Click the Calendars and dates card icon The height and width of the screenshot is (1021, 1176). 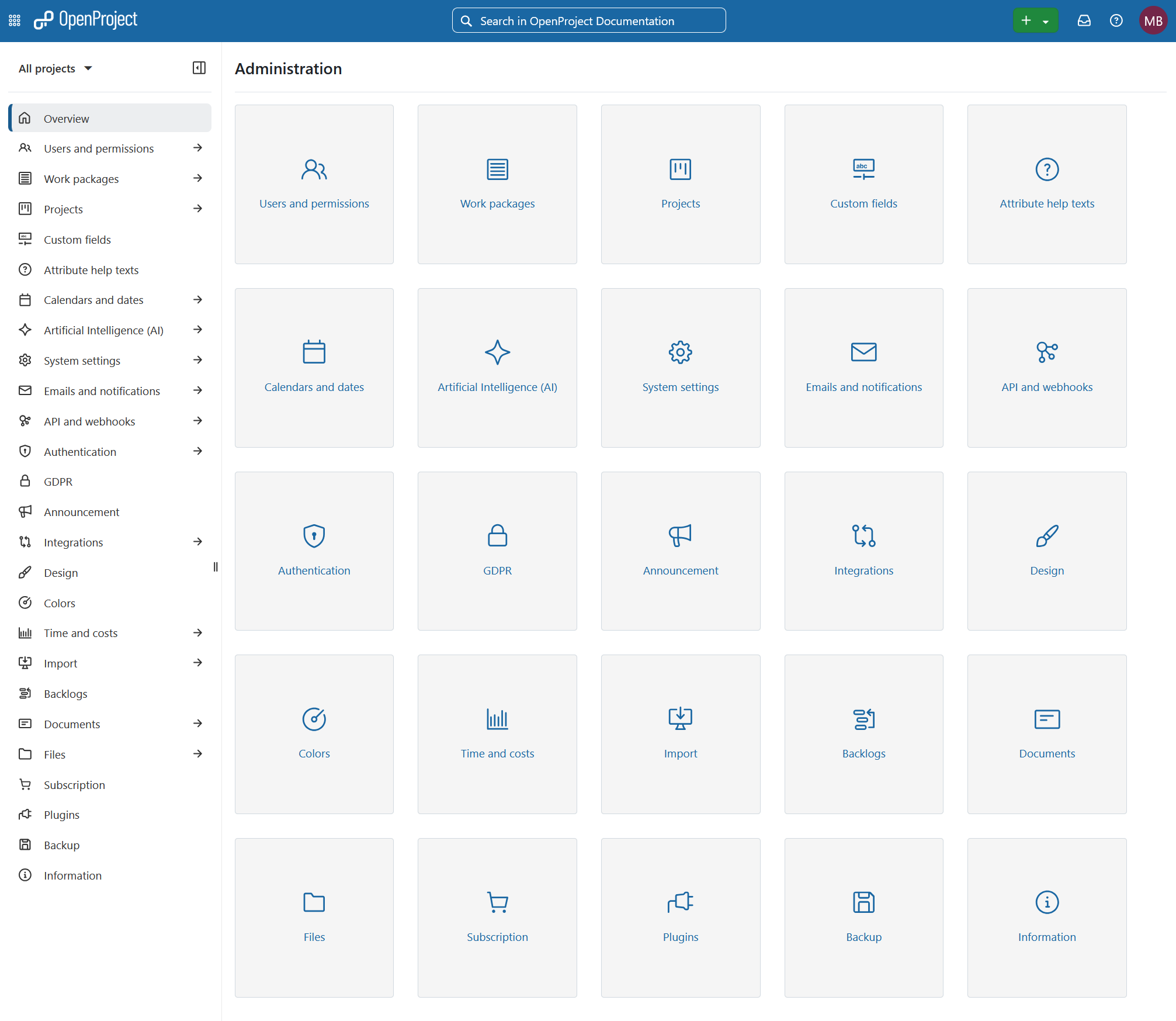tap(314, 352)
